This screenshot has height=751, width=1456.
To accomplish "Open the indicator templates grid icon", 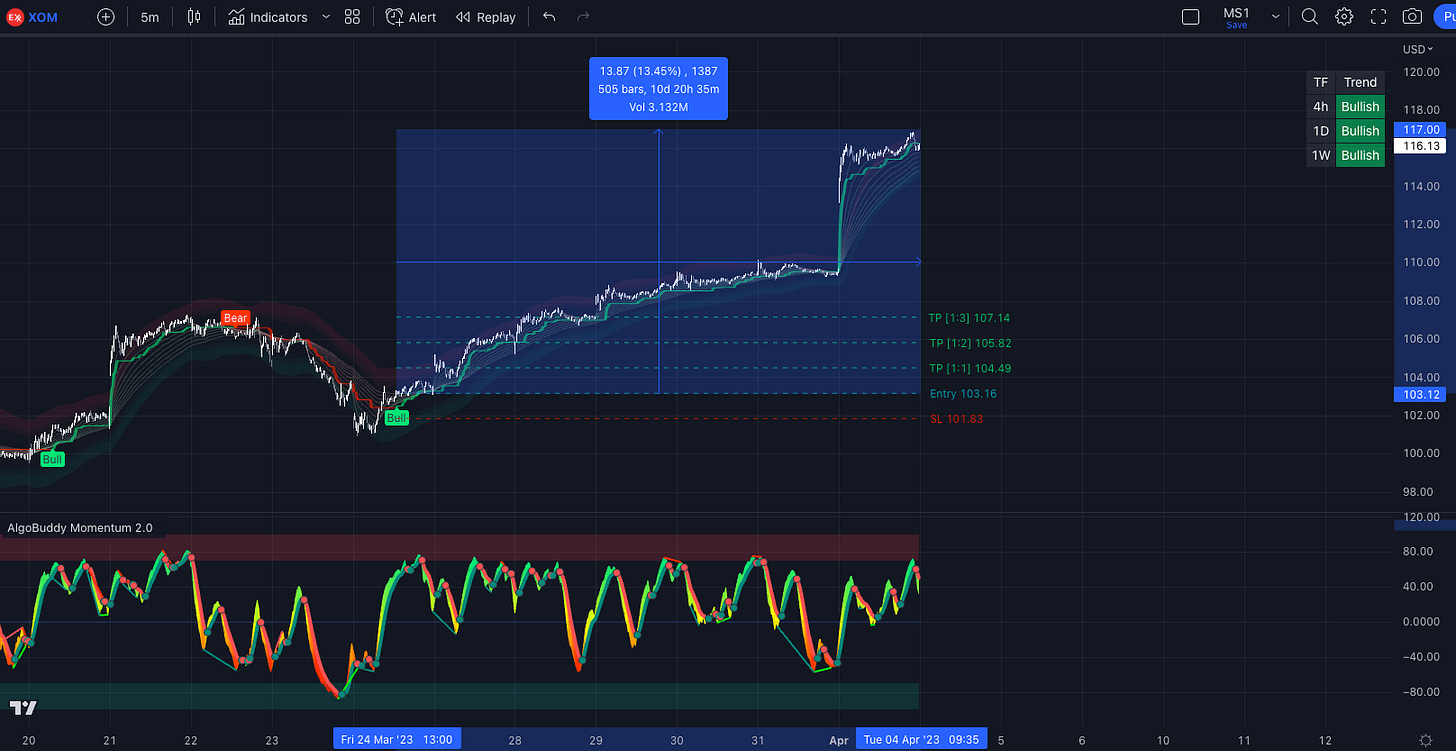I will [x=352, y=17].
